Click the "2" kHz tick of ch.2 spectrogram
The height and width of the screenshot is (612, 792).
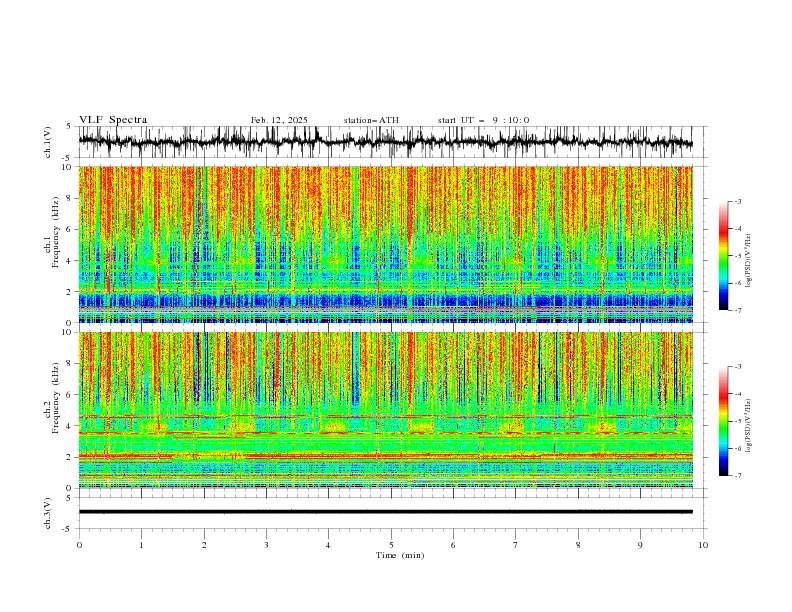71,457
